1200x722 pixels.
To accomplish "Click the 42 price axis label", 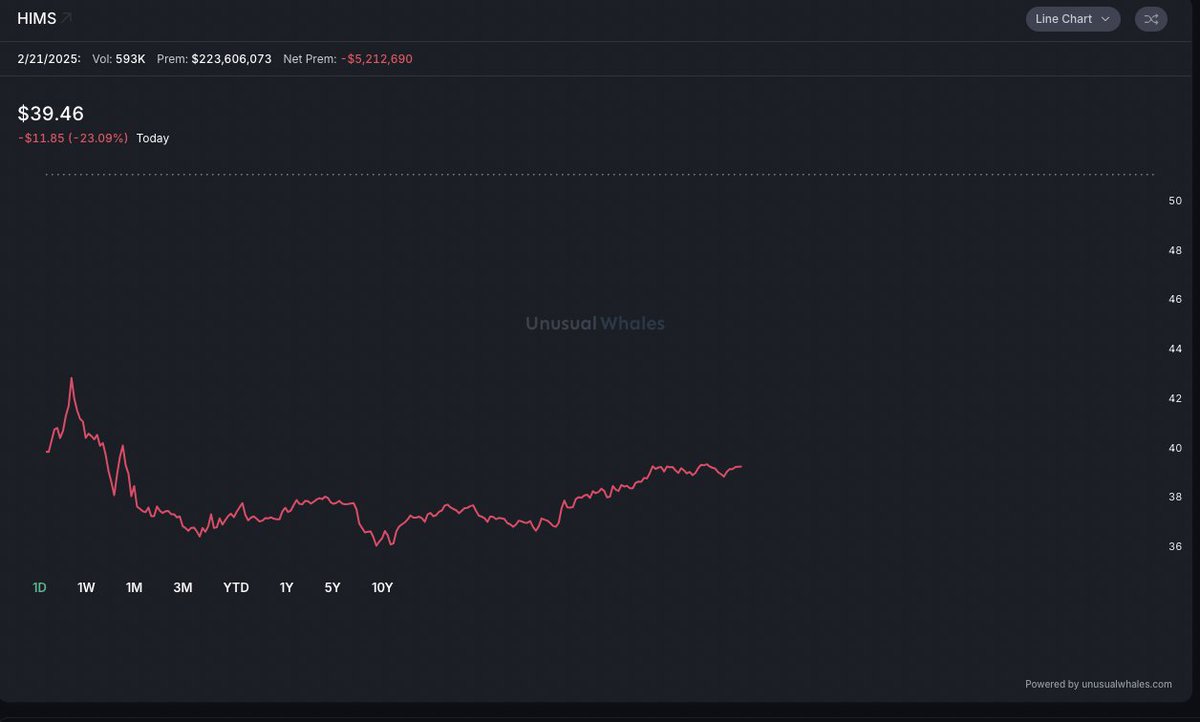I will point(1175,398).
